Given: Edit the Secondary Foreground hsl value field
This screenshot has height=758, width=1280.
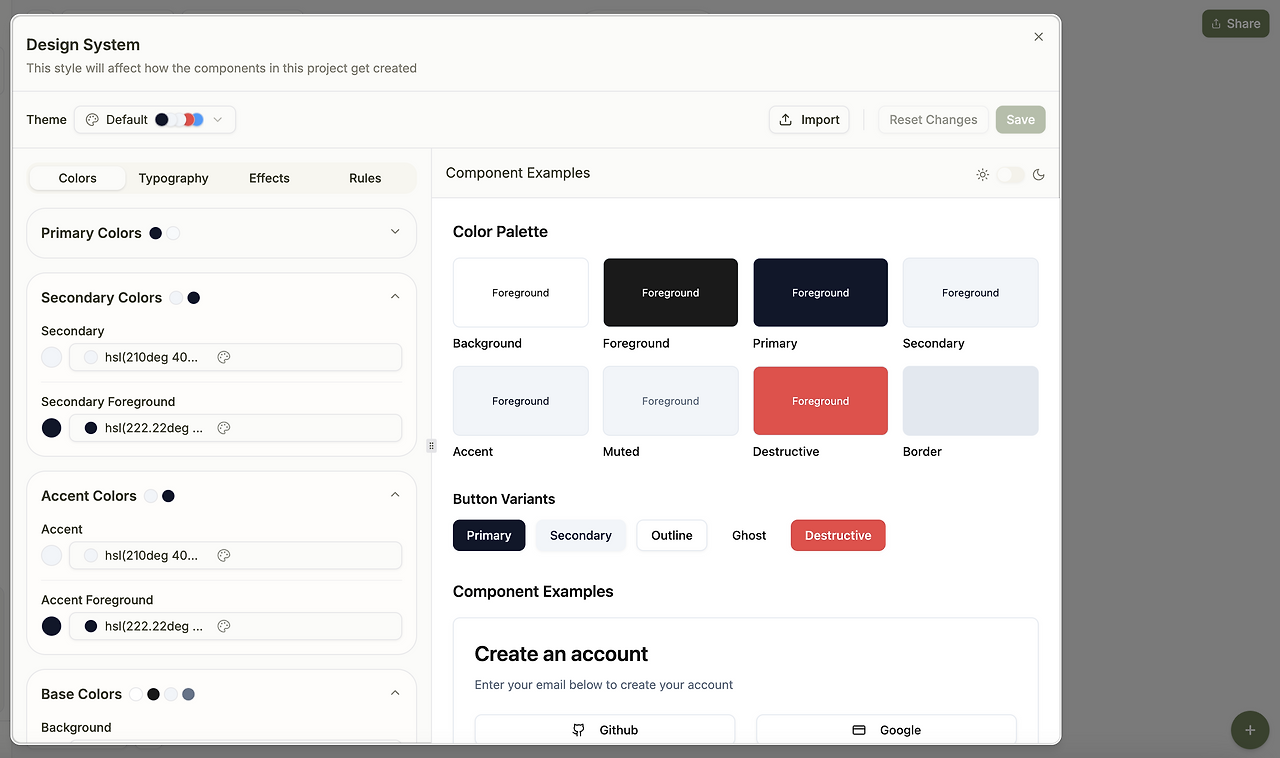Looking at the screenshot, I should click(235, 428).
